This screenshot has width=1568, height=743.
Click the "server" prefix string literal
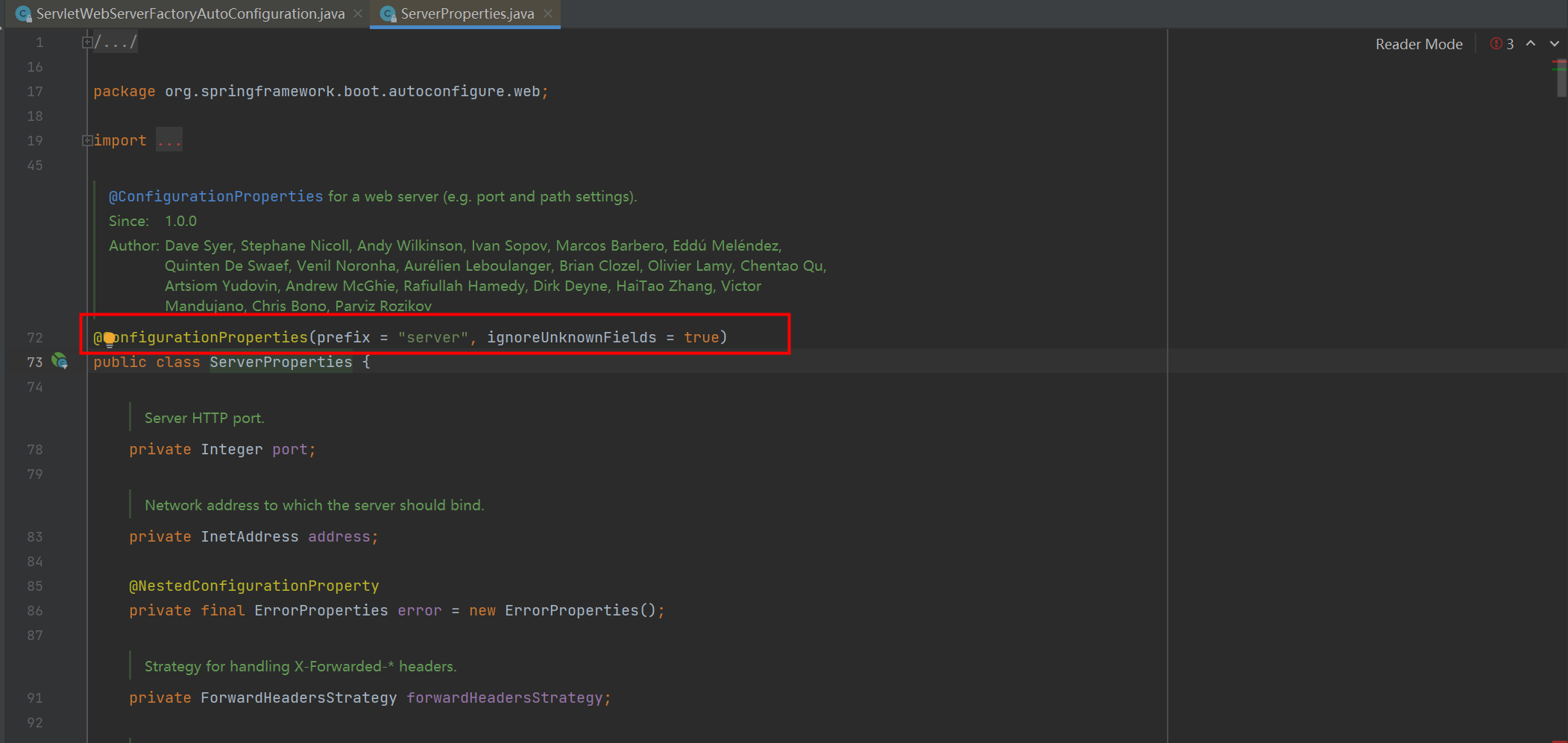click(433, 337)
